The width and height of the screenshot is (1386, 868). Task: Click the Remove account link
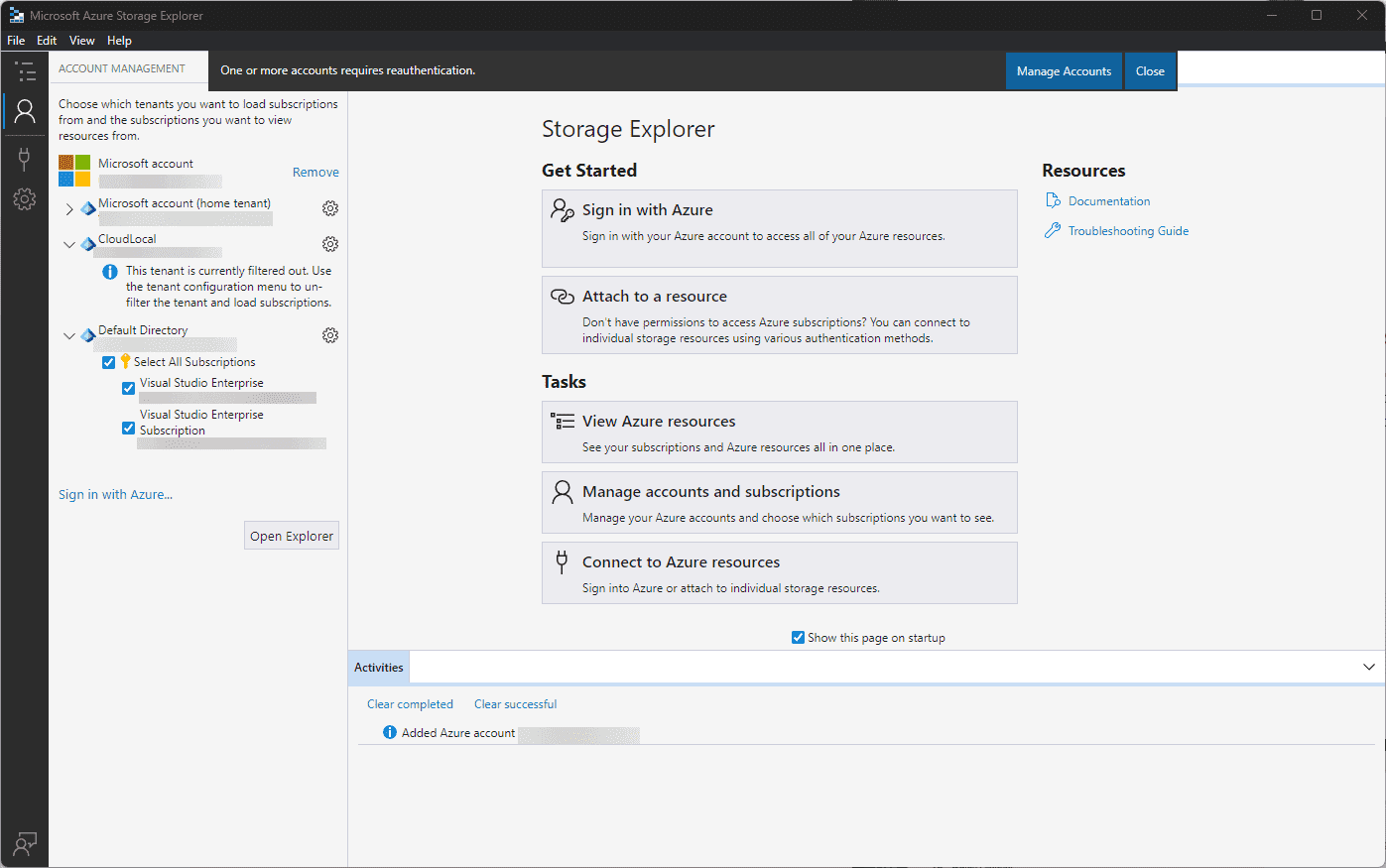315,172
